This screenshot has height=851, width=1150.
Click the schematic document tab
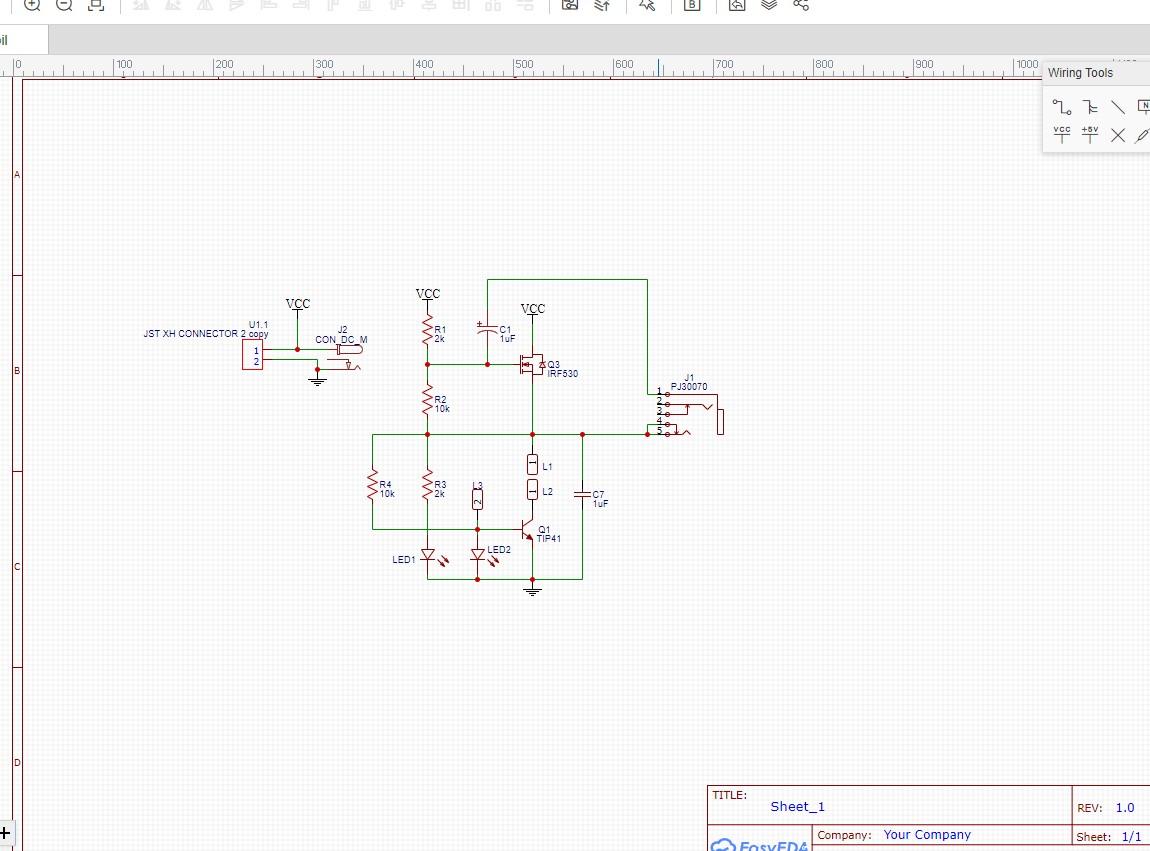click(x=23, y=40)
